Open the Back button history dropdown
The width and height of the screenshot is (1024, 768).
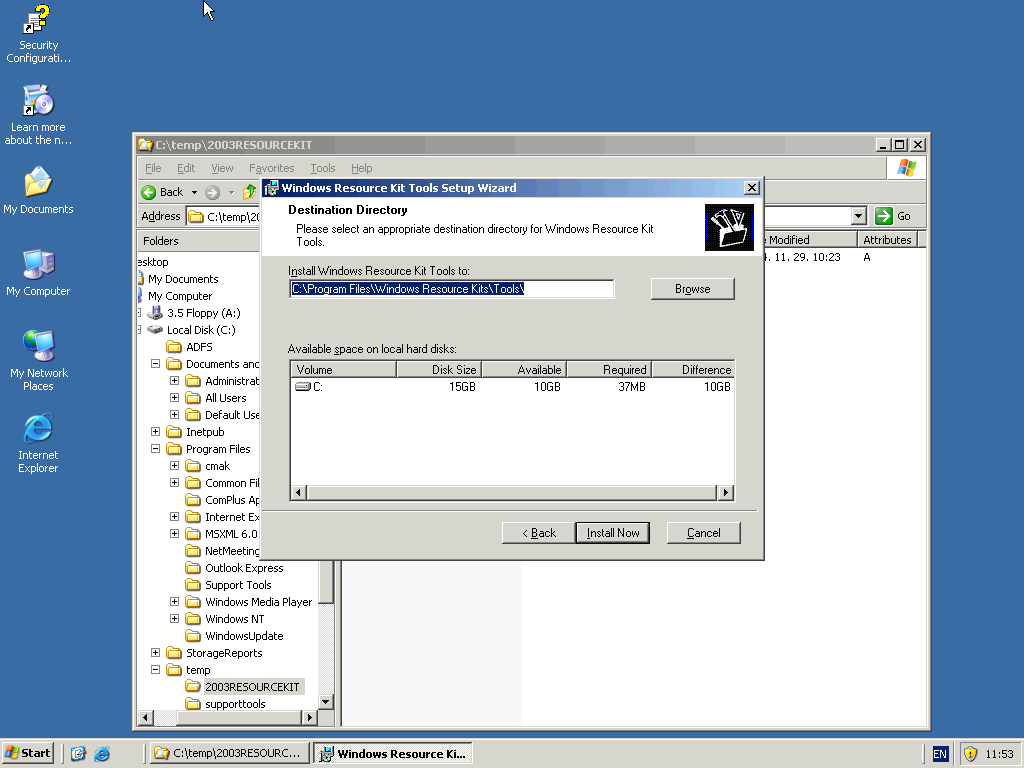[194, 192]
